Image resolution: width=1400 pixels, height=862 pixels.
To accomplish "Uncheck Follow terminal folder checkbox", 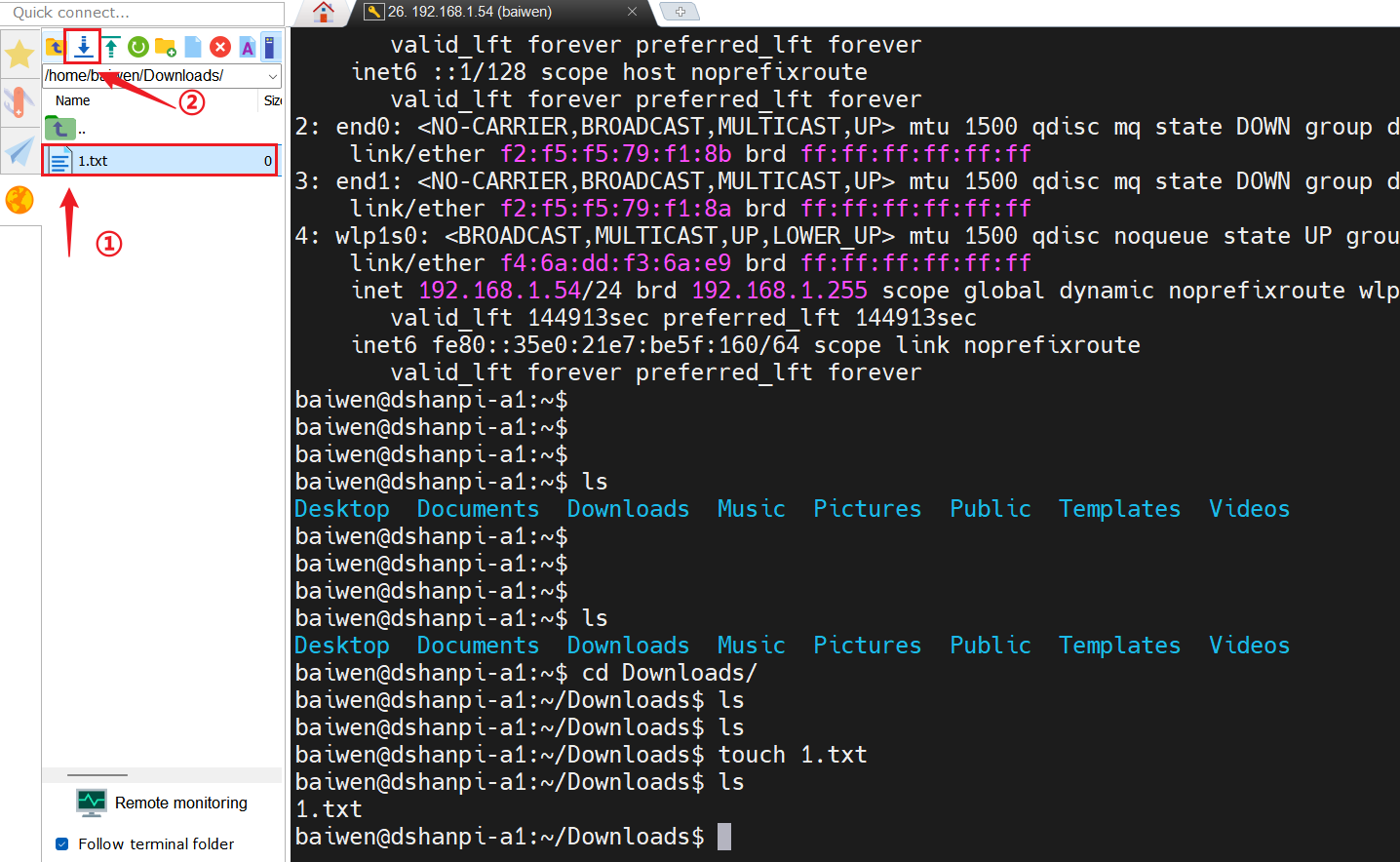I will 62,843.
